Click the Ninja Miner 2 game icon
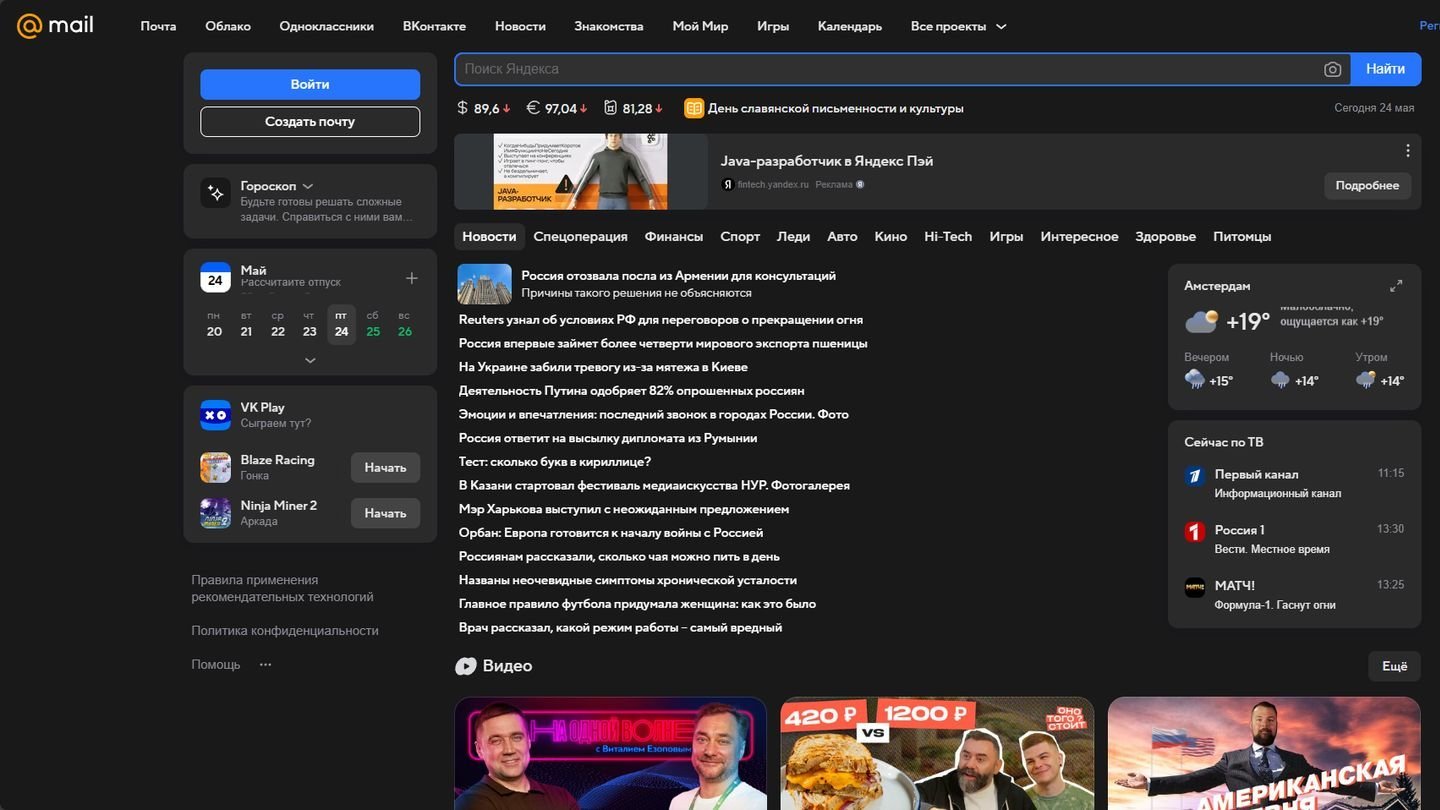The width and height of the screenshot is (1440, 810). pos(215,513)
